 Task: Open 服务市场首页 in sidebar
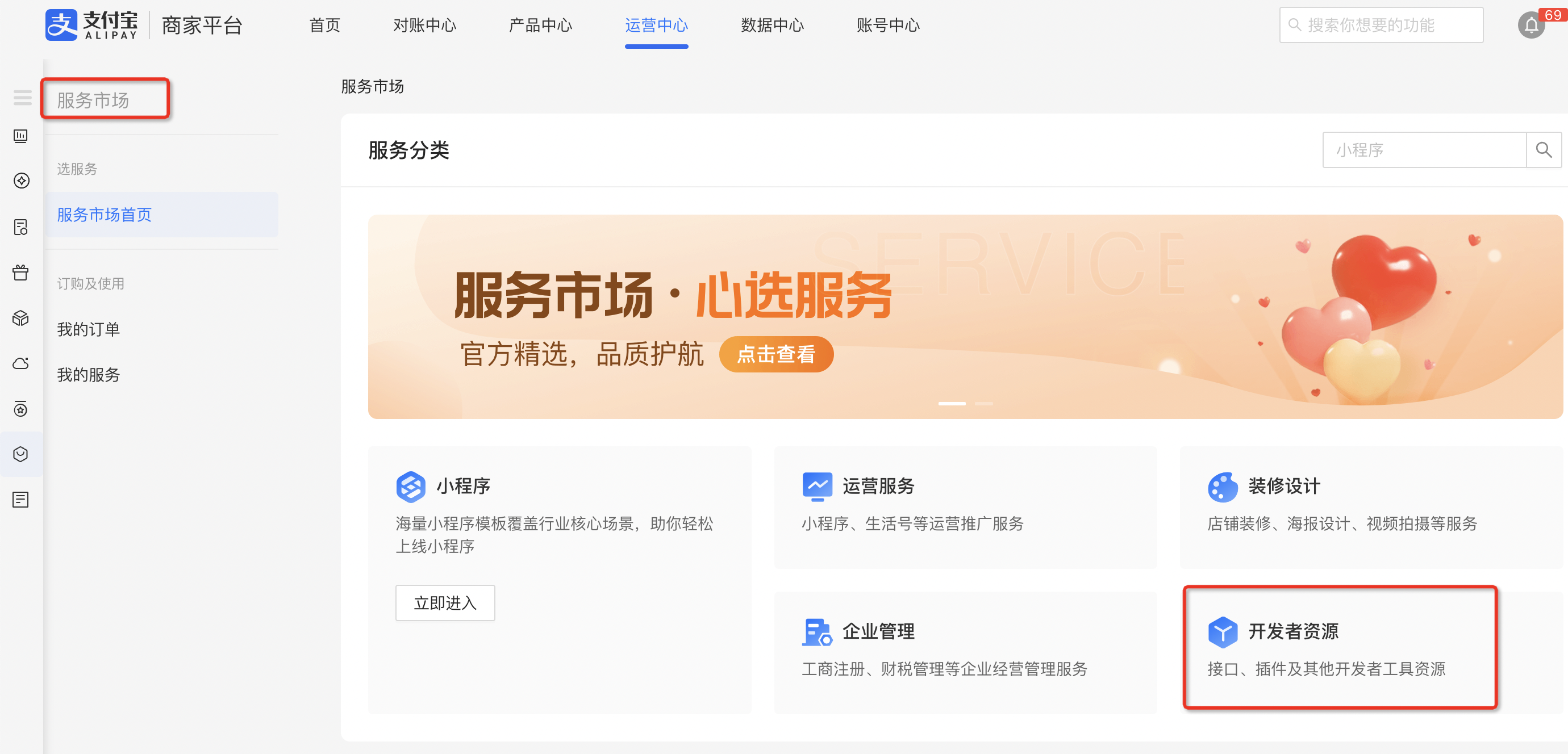point(161,215)
